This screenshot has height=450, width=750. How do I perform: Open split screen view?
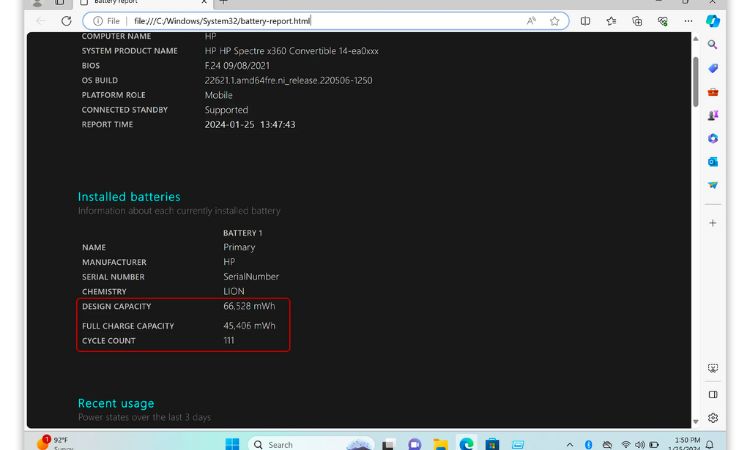tap(585, 21)
